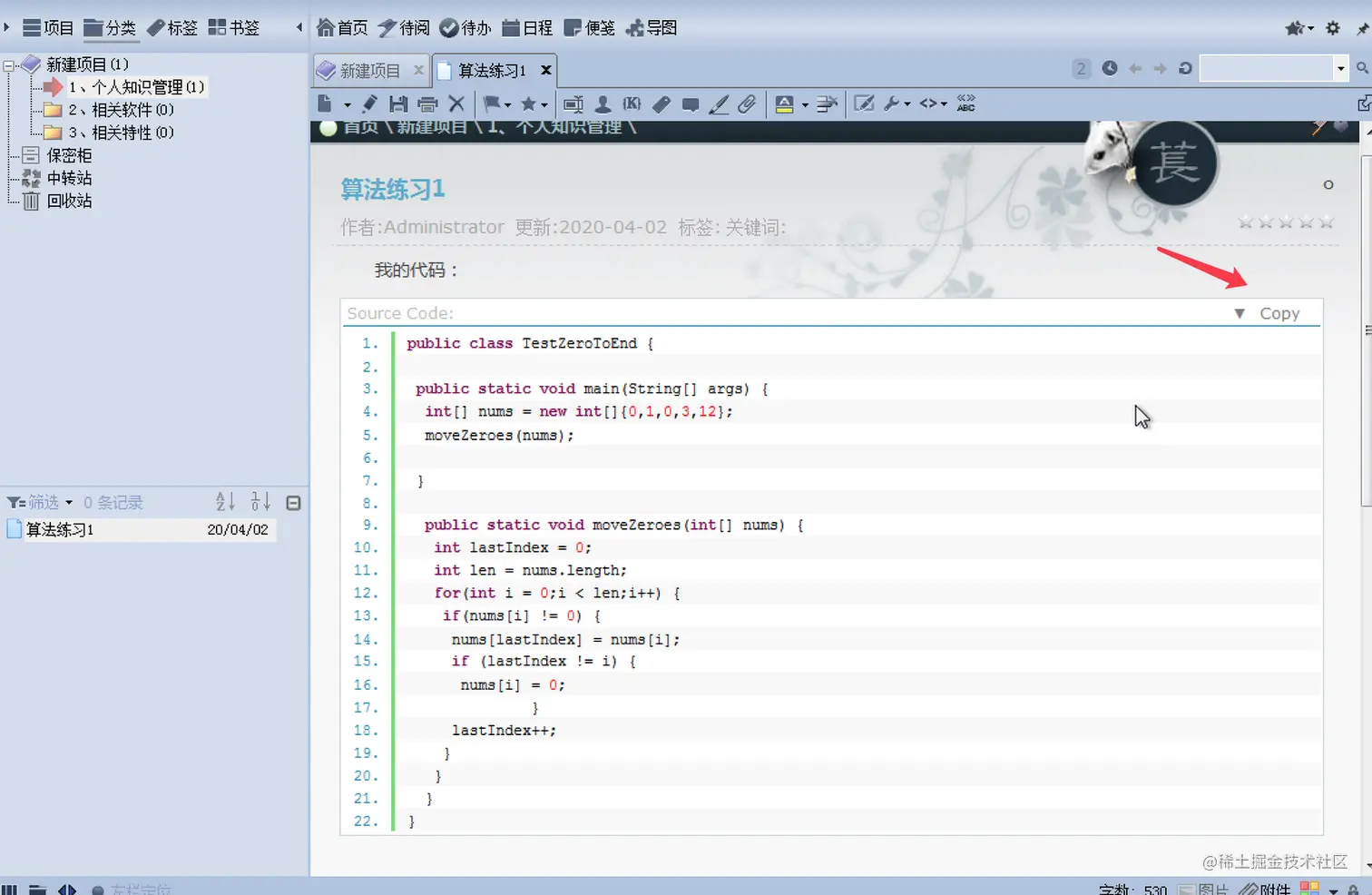Click the author person icon in toolbar

(x=603, y=104)
